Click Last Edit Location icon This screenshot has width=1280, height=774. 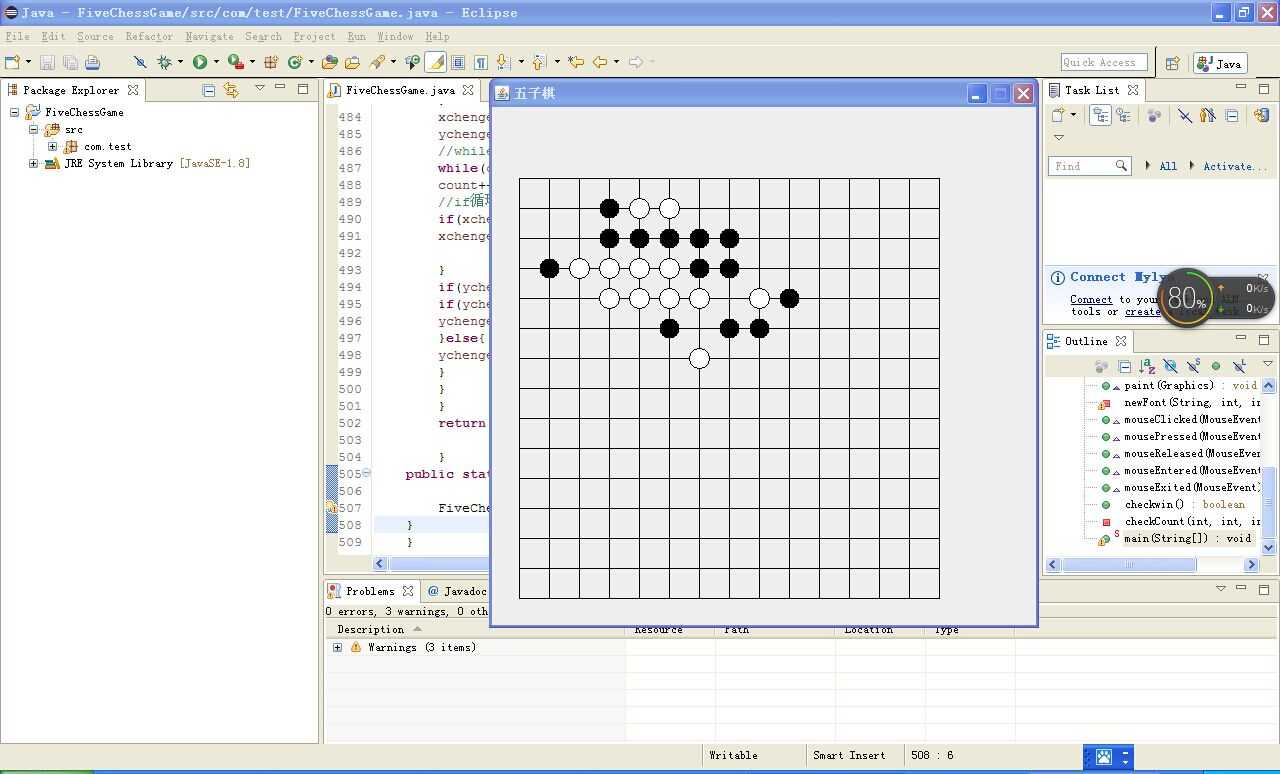coord(576,62)
